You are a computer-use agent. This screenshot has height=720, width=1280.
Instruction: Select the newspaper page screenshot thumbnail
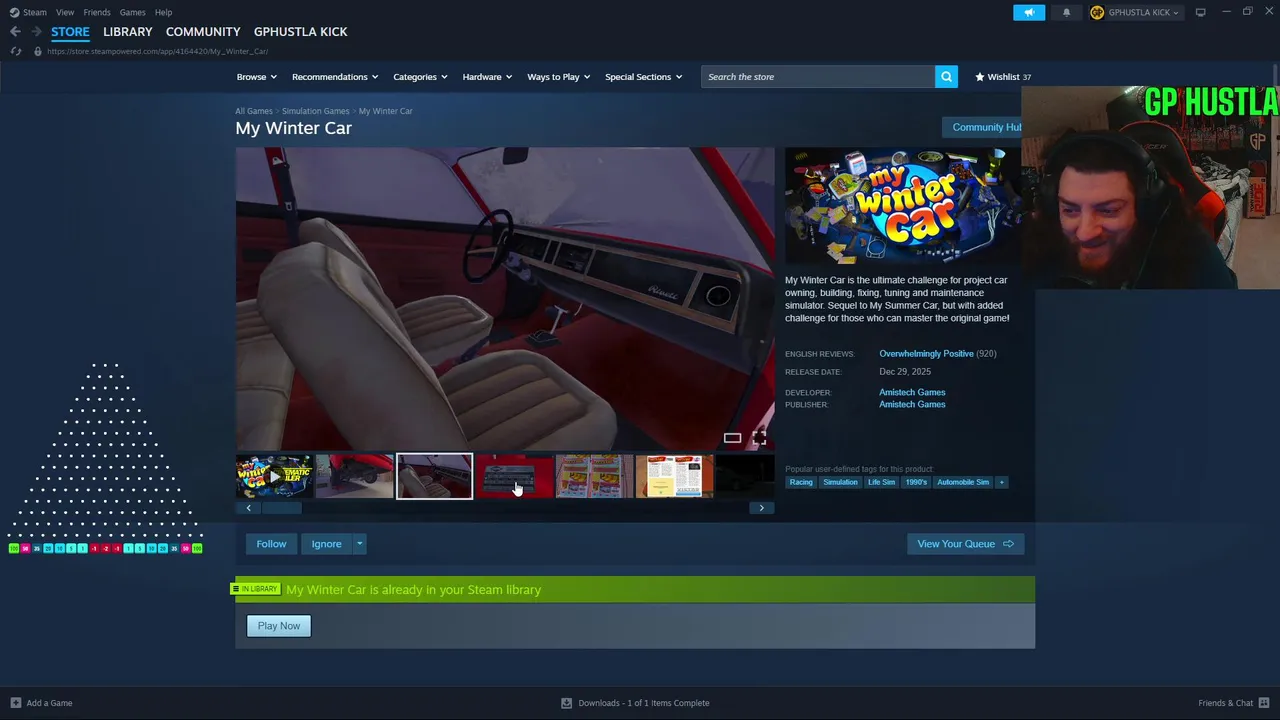[x=674, y=476]
